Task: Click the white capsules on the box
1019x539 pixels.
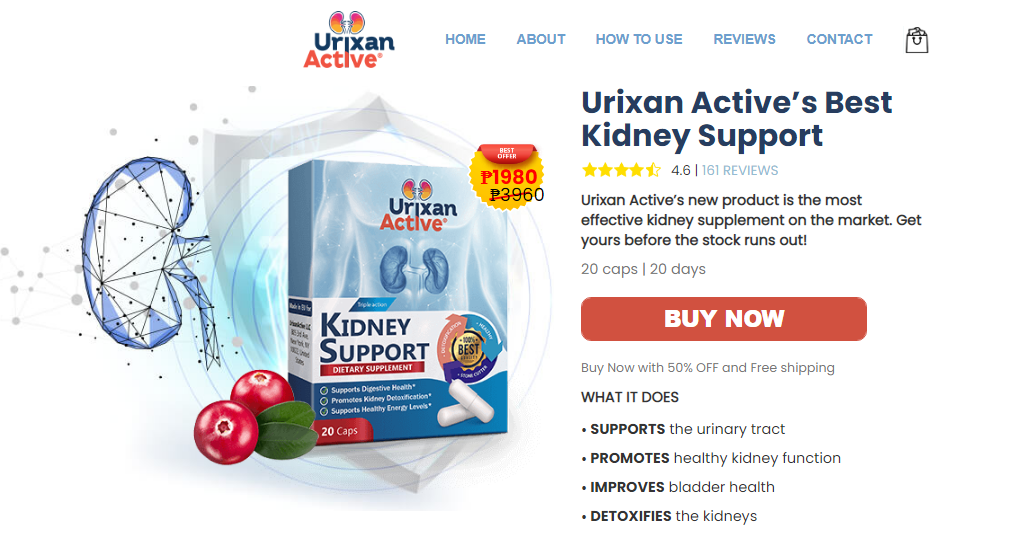Action: [x=464, y=403]
